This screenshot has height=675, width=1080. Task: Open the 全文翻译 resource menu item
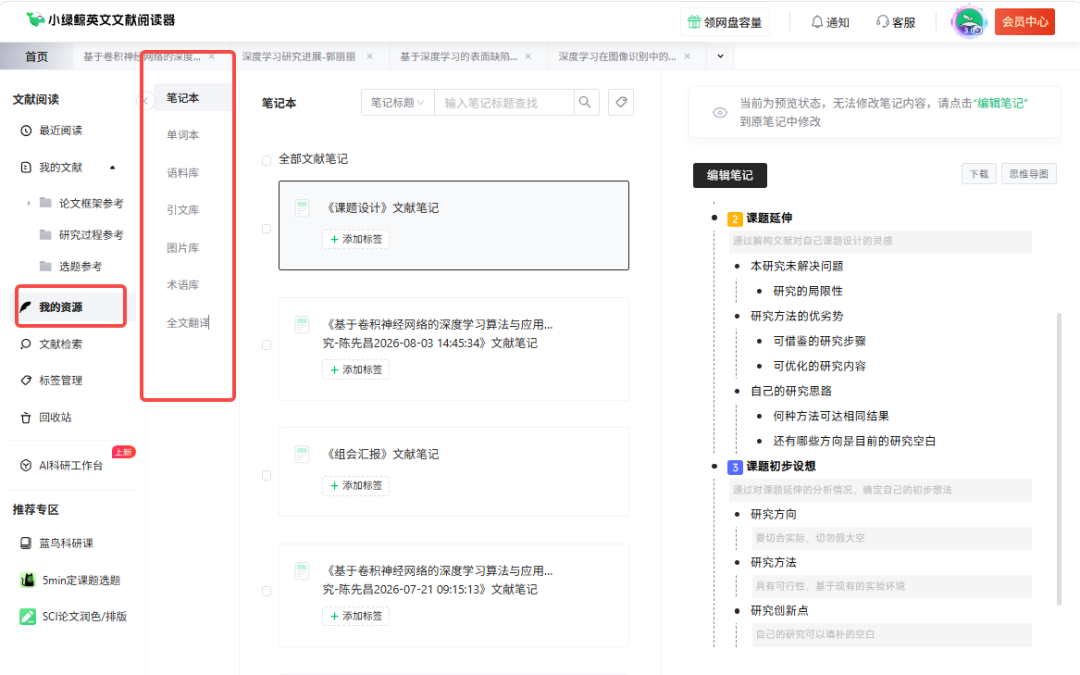[188, 322]
